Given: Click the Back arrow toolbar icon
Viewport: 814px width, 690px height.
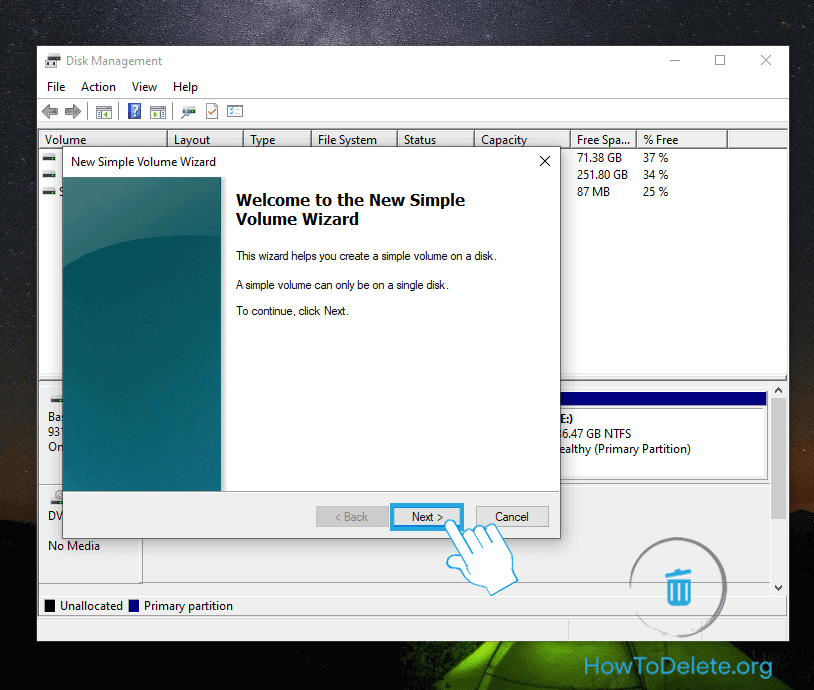Looking at the screenshot, I should tap(50, 111).
